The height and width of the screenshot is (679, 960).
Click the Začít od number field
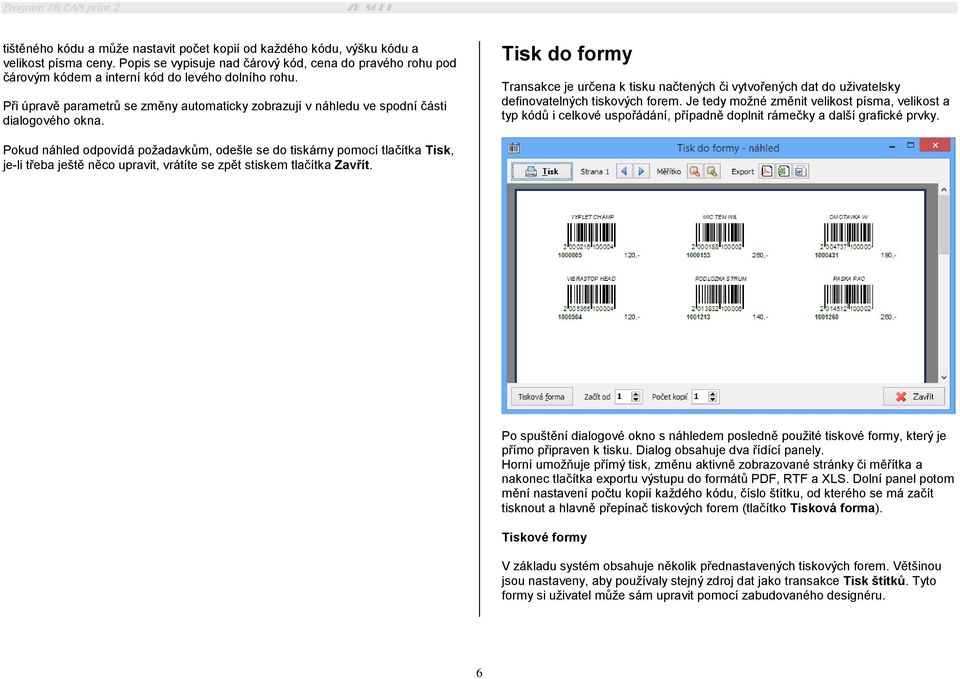pos(622,397)
